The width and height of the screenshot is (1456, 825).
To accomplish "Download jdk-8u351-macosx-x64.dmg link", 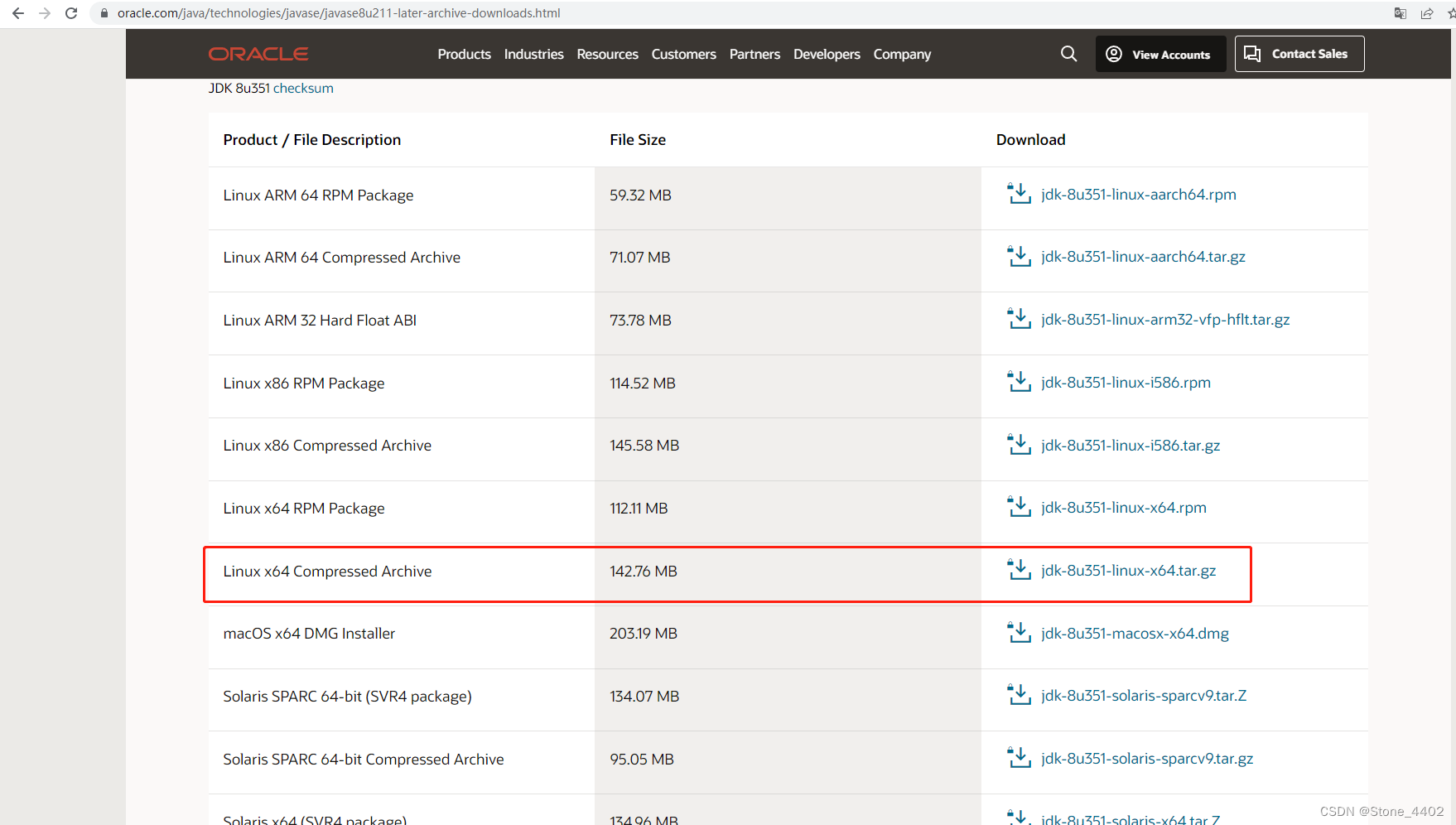I will pos(1135,634).
